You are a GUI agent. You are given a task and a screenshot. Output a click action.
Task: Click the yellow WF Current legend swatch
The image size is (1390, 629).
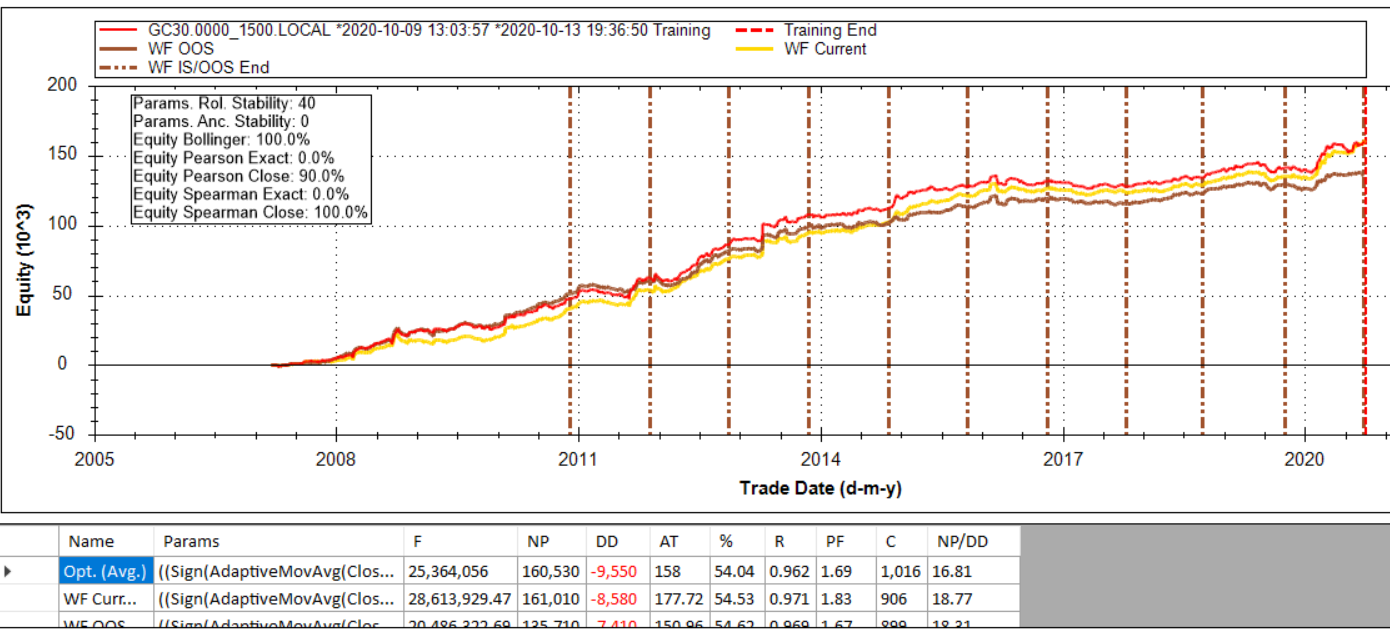tap(754, 49)
